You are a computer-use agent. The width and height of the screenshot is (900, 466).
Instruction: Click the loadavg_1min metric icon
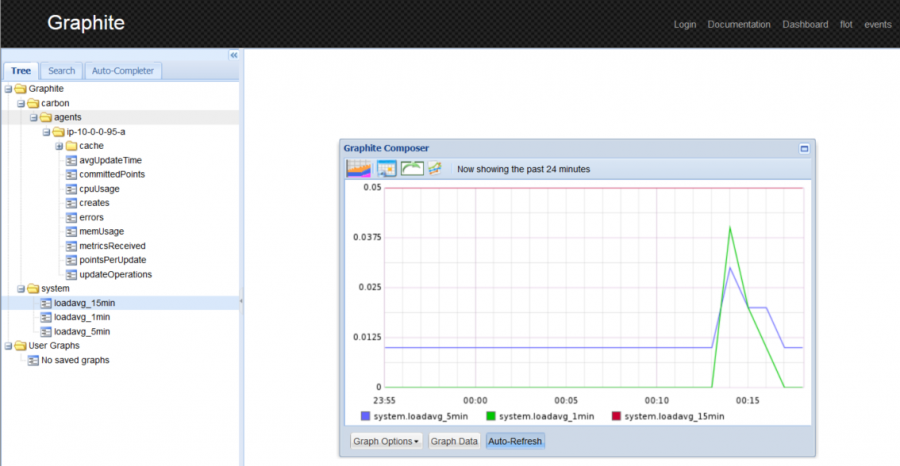[46, 317]
